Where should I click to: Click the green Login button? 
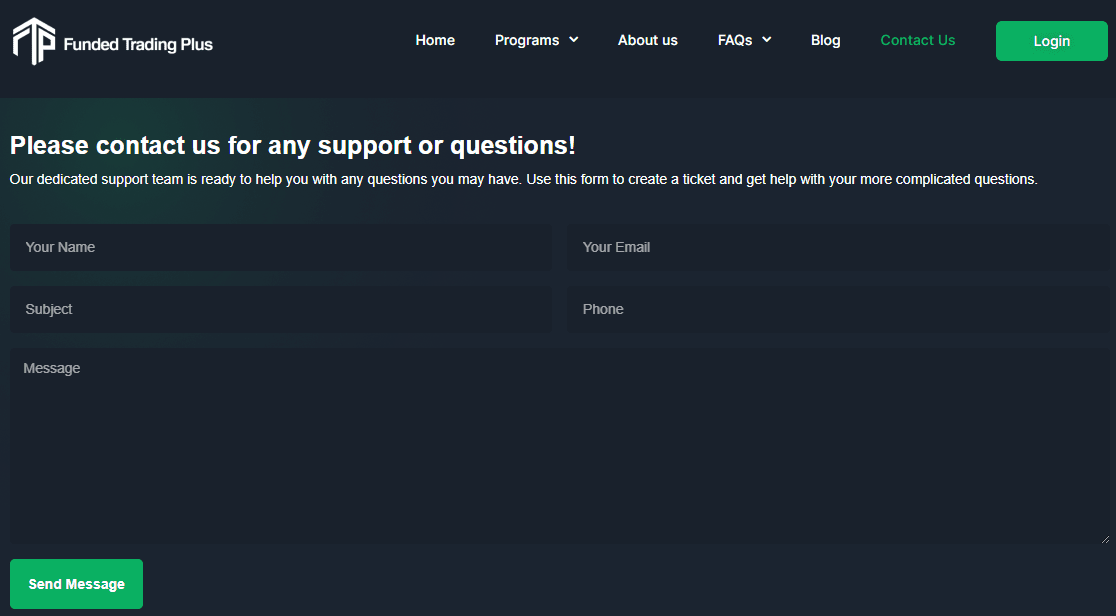(x=1051, y=41)
